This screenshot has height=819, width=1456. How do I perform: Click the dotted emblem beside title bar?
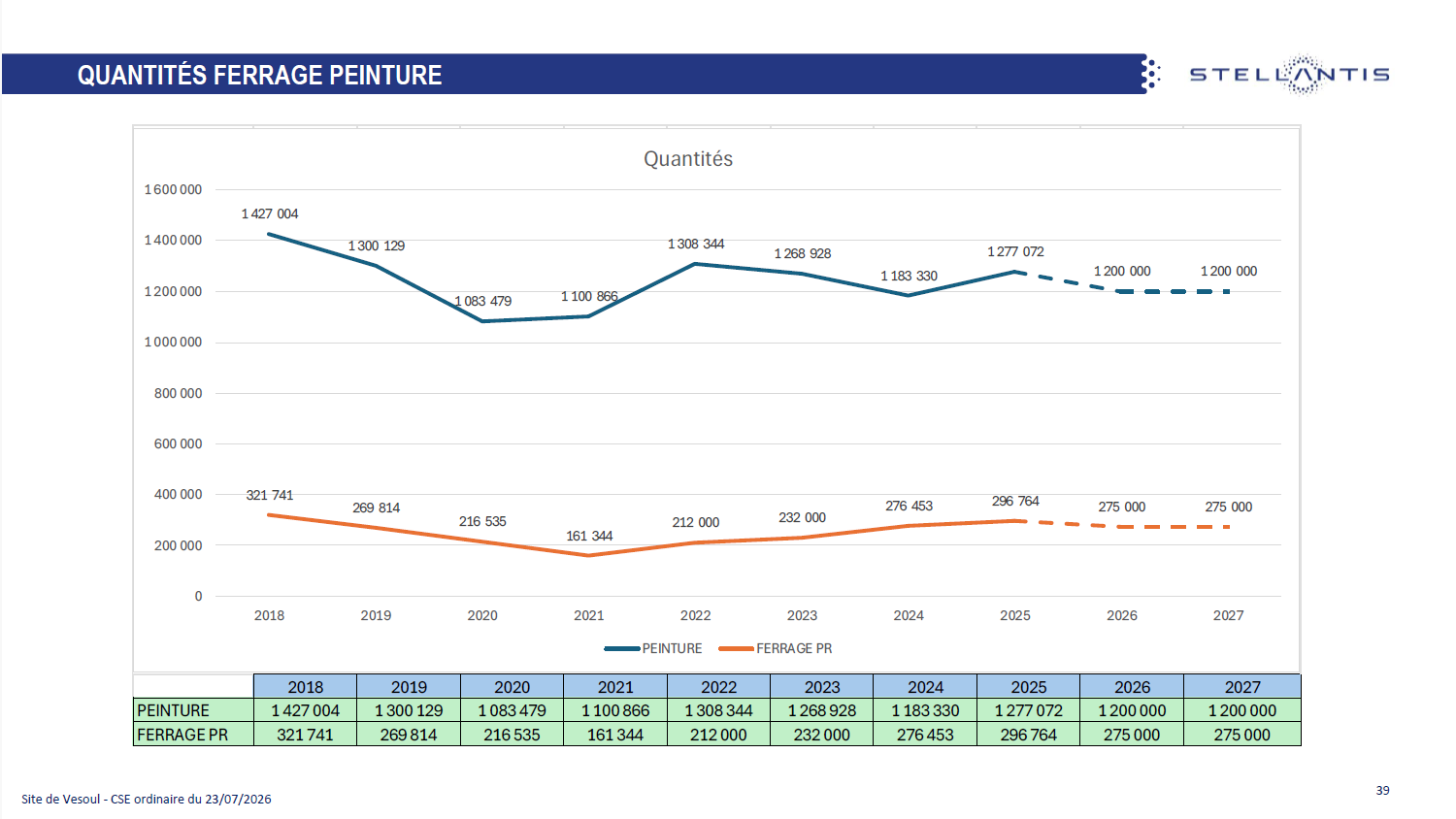(1150, 74)
